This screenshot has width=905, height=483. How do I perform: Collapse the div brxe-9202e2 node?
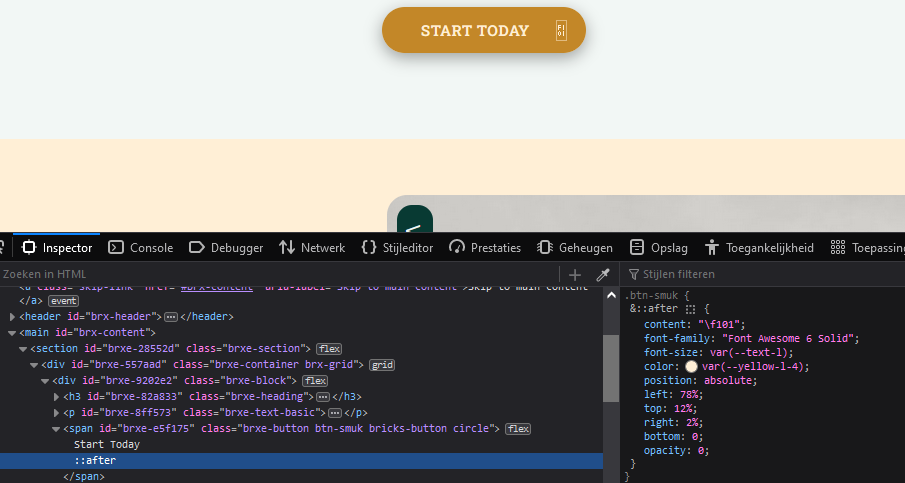45,381
